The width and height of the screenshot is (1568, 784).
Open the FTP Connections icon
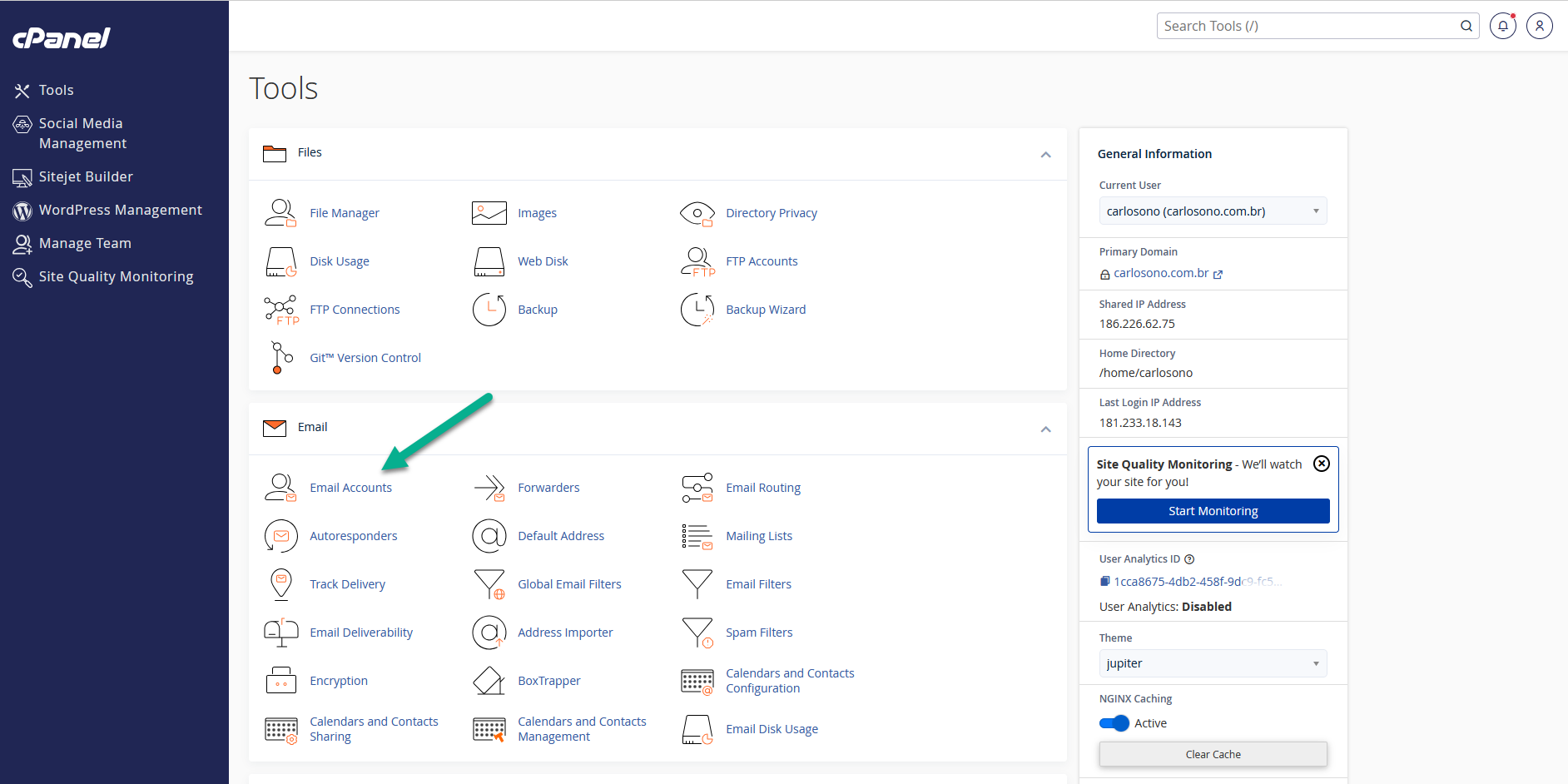pos(281,310)
